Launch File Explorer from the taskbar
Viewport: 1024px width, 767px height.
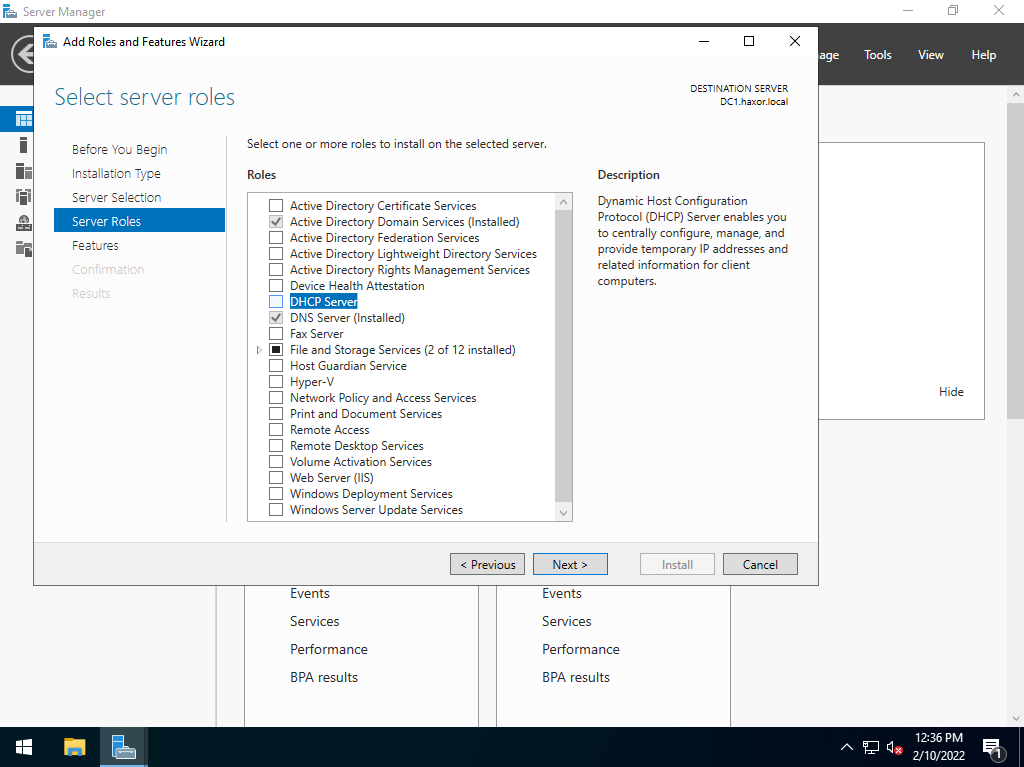tap(74, 747)
